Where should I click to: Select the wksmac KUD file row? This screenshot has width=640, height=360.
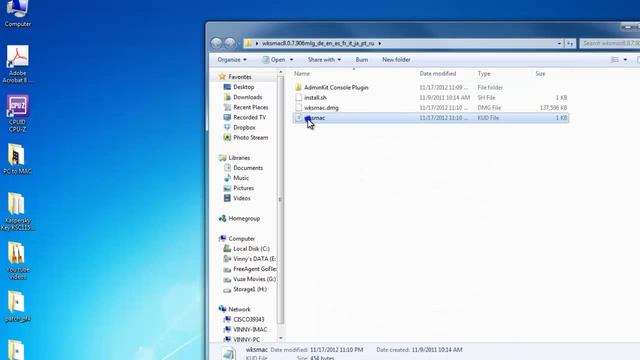431,118
